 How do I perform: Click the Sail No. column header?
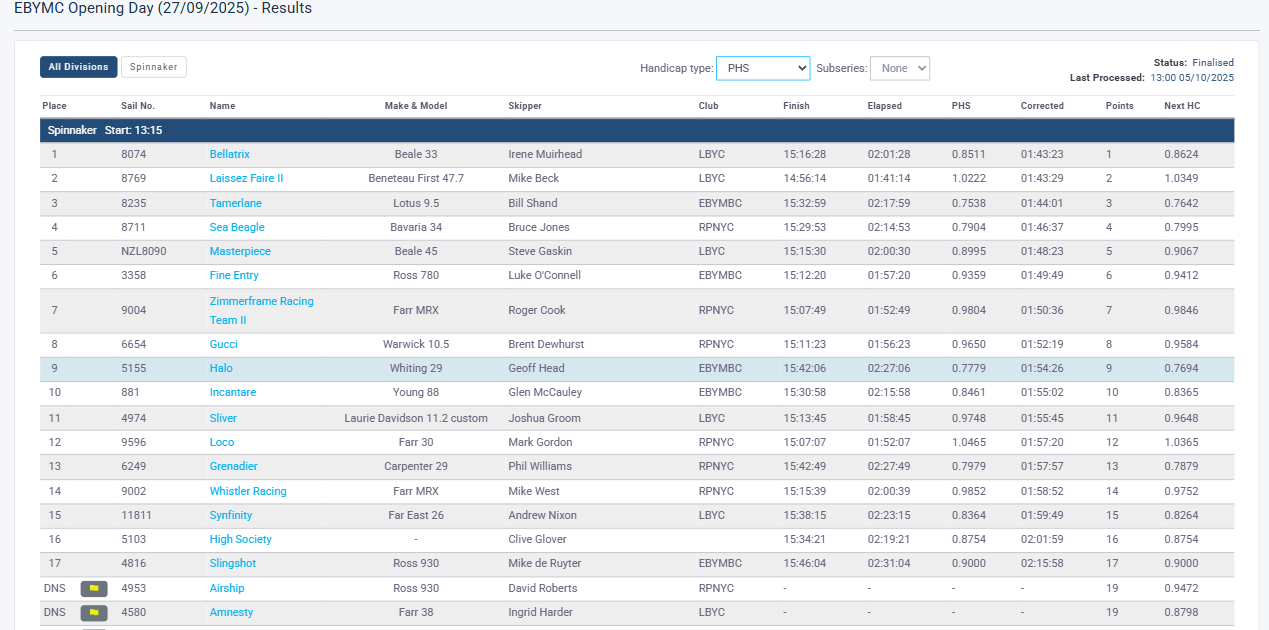pos(138,106)
